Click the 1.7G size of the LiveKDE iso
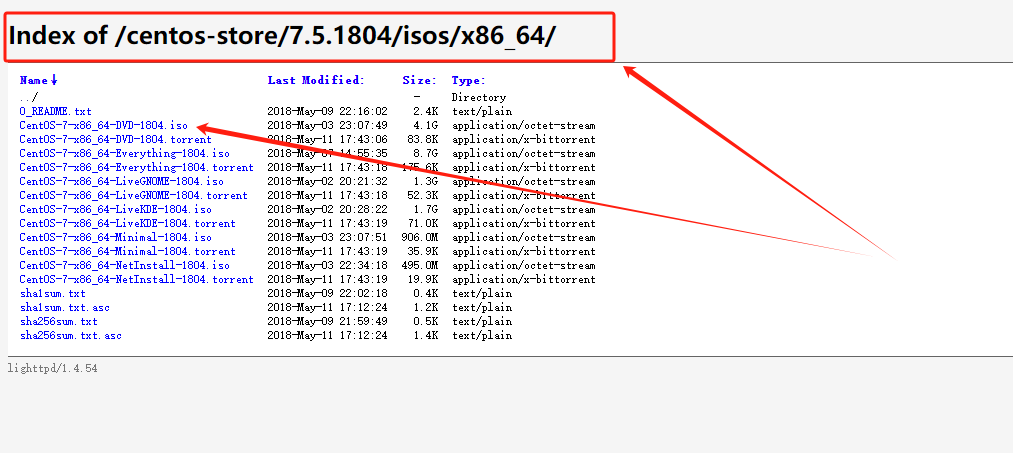1013x453 pixels. tap(426, 209)
